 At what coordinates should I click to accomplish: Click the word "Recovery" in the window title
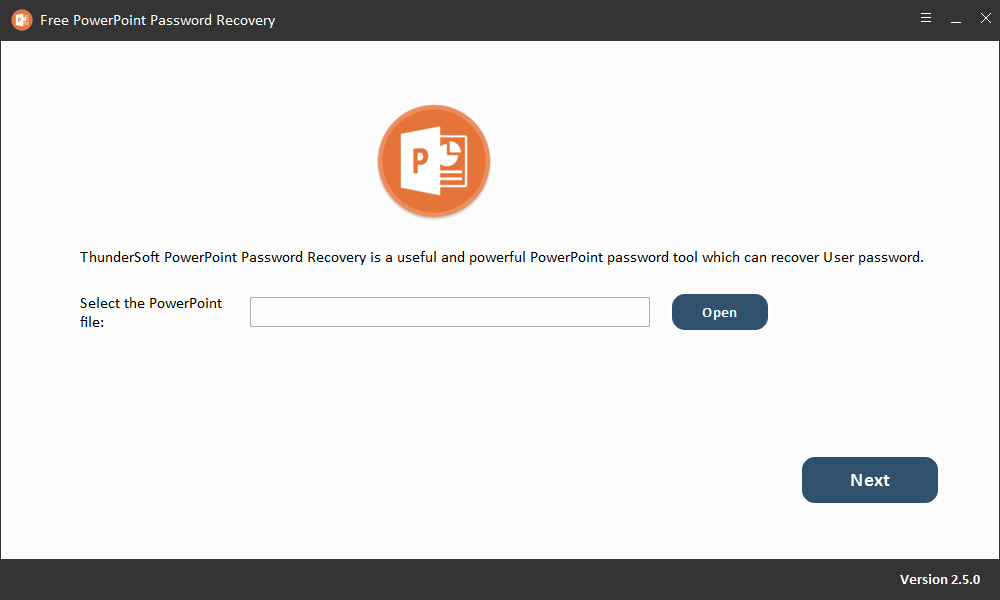pyautogui.click(x=246, y=20)
